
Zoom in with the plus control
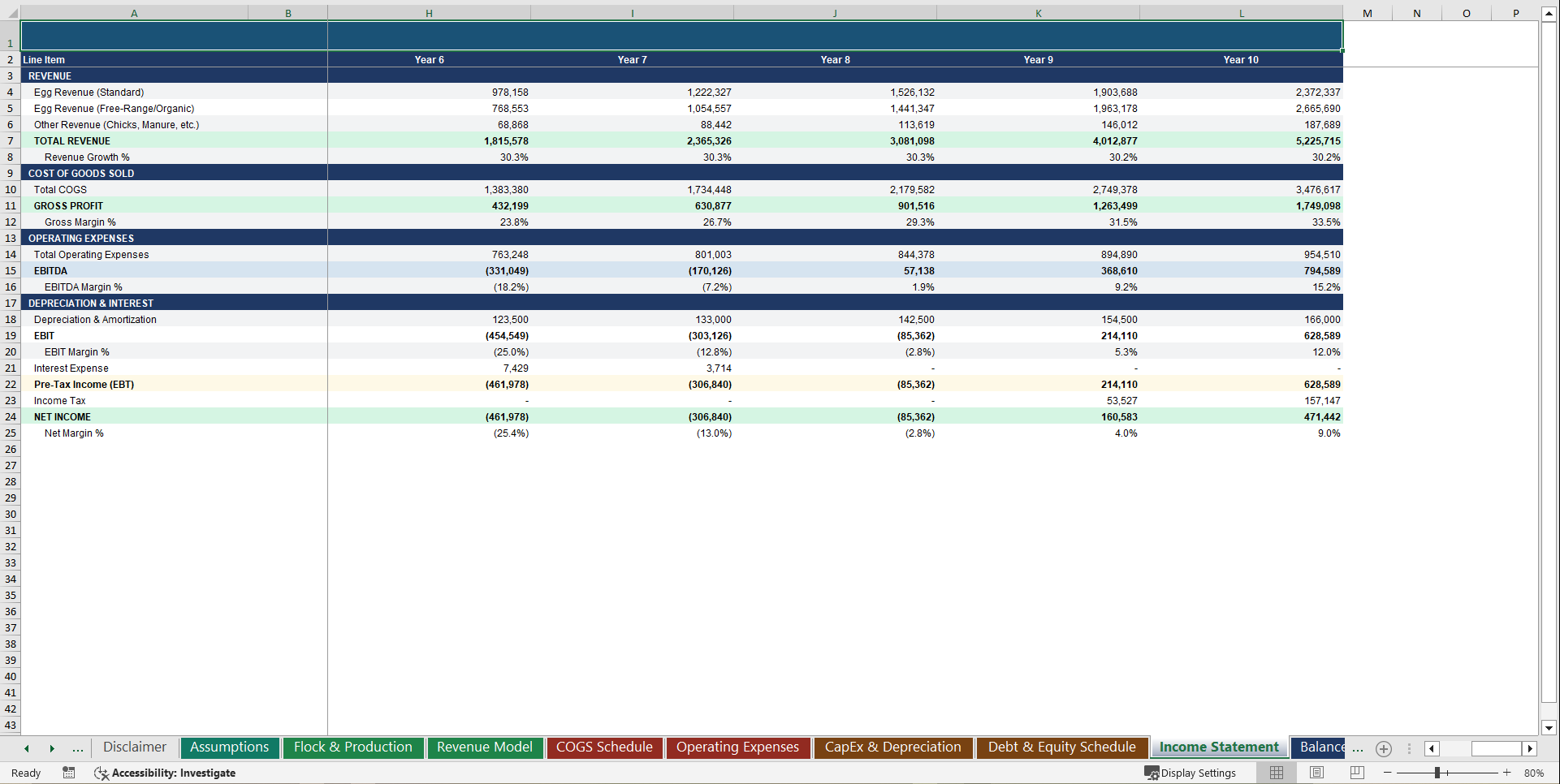pos(1507,773)
